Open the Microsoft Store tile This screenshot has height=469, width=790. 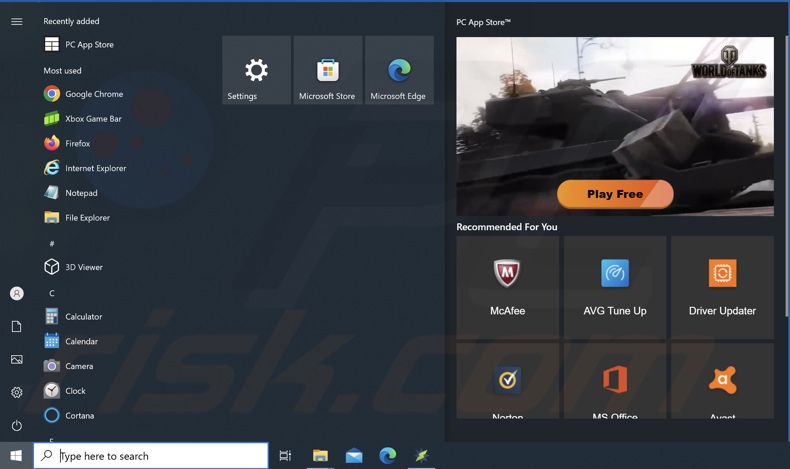pos(327,70)
